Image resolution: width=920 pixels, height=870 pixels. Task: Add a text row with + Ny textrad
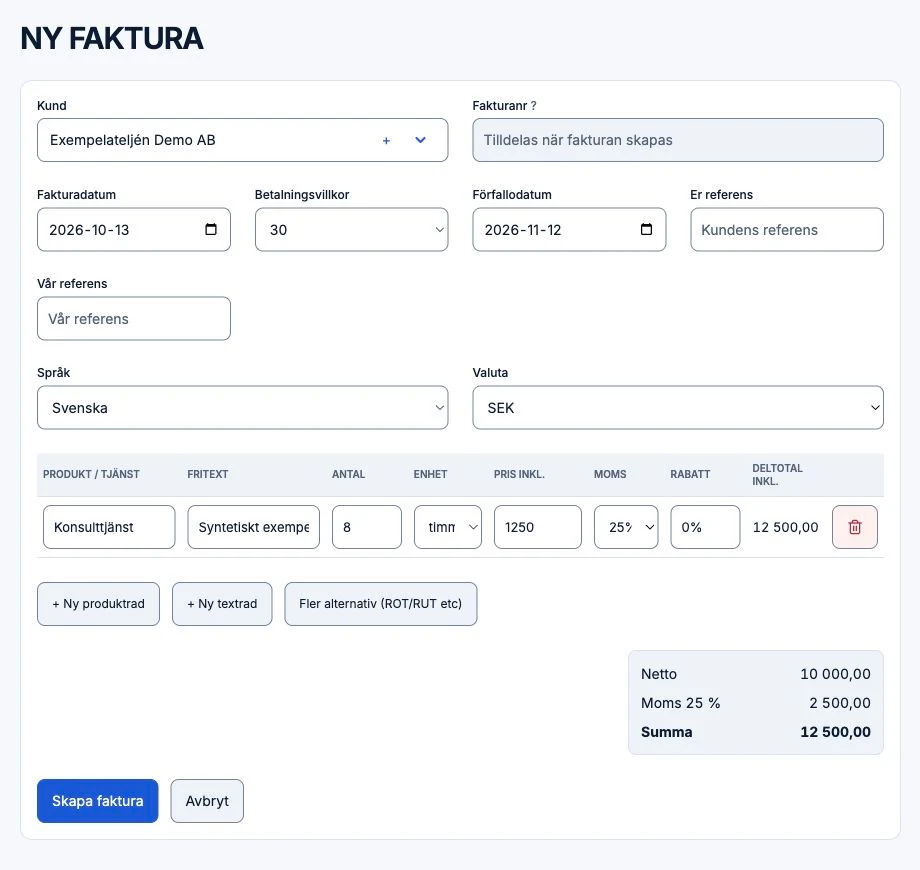click(x=222, y=604)
